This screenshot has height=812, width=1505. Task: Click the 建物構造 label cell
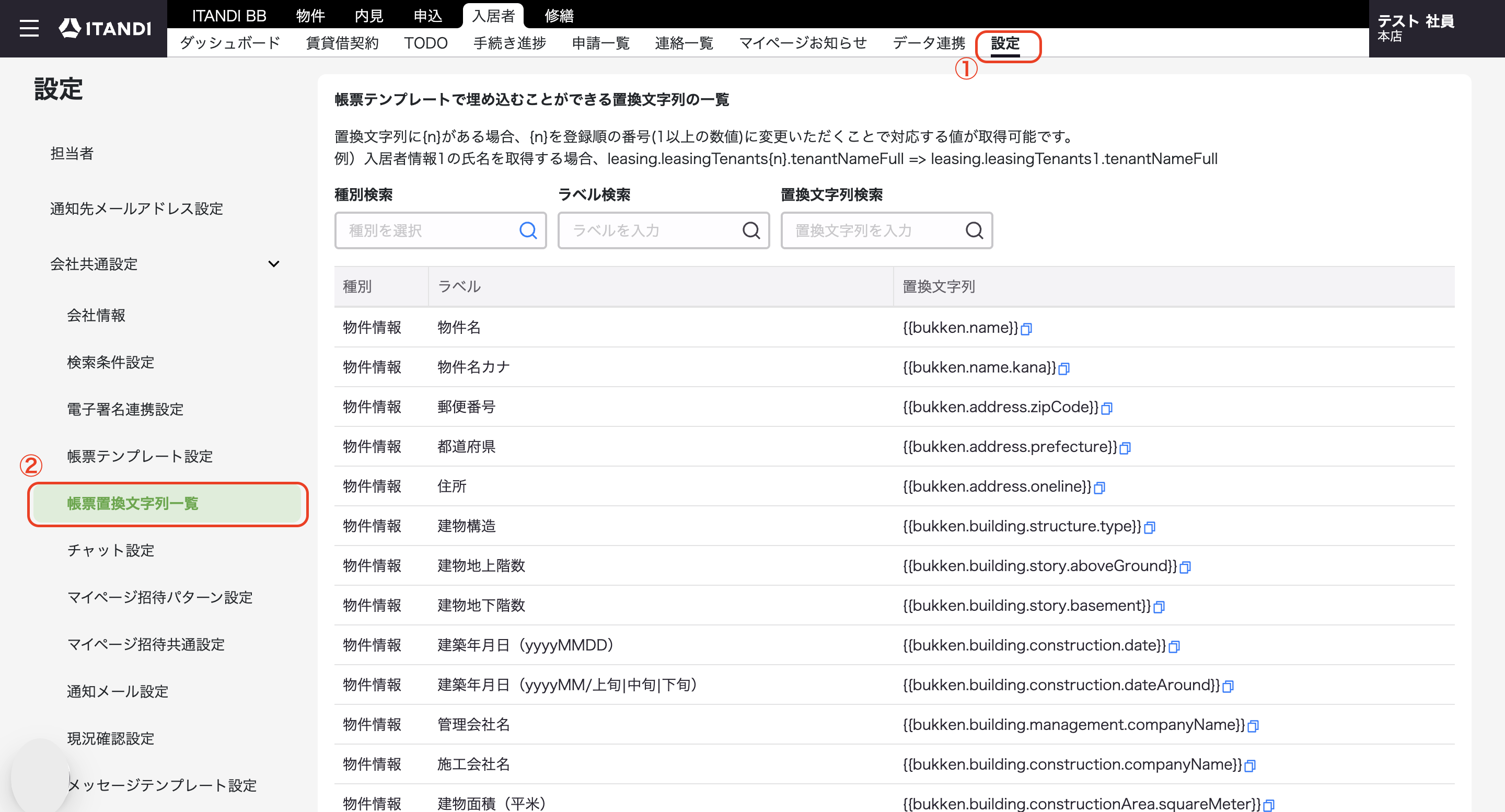tap(466, 526)
